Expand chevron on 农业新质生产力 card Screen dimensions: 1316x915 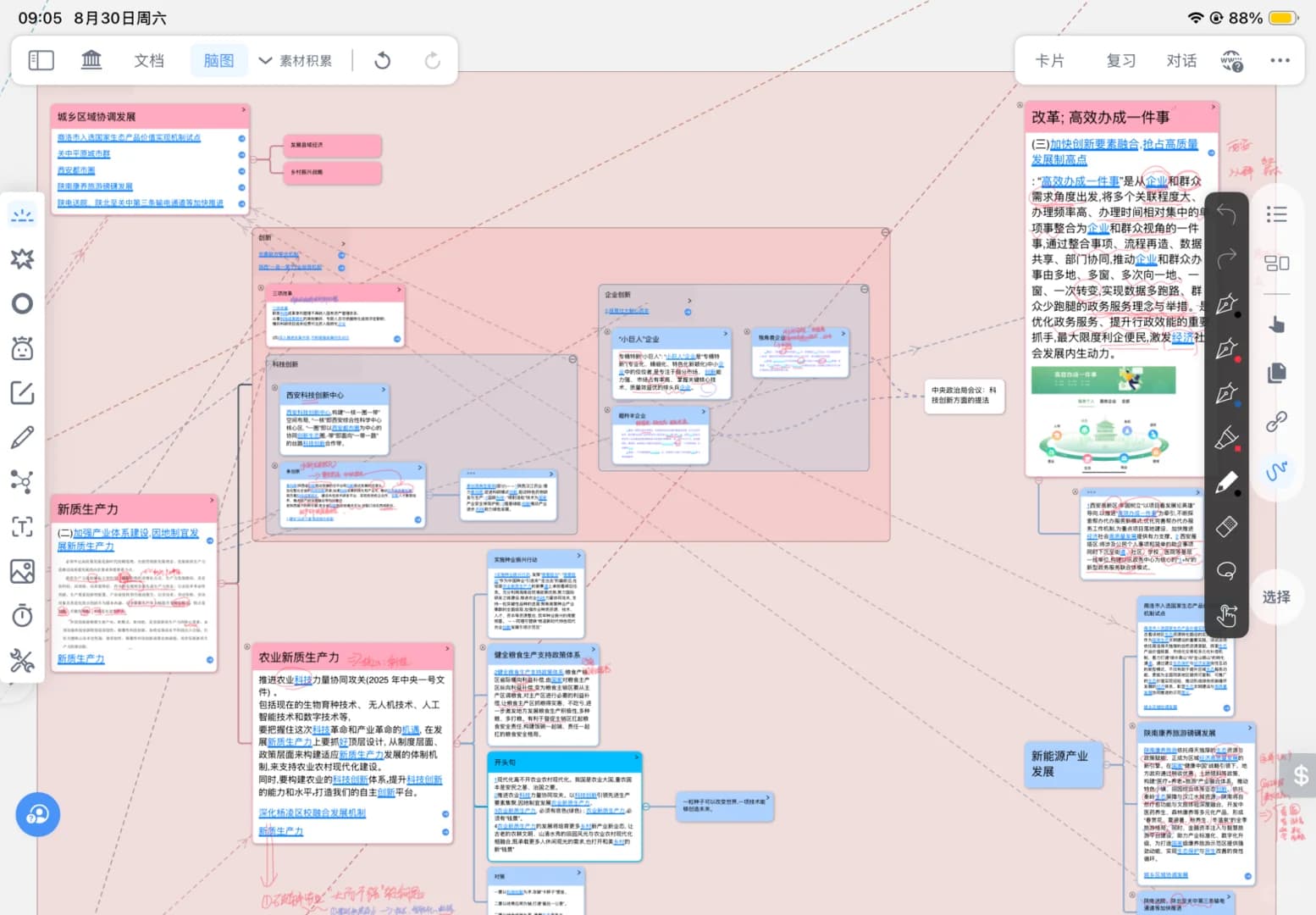tap(448, 649)
